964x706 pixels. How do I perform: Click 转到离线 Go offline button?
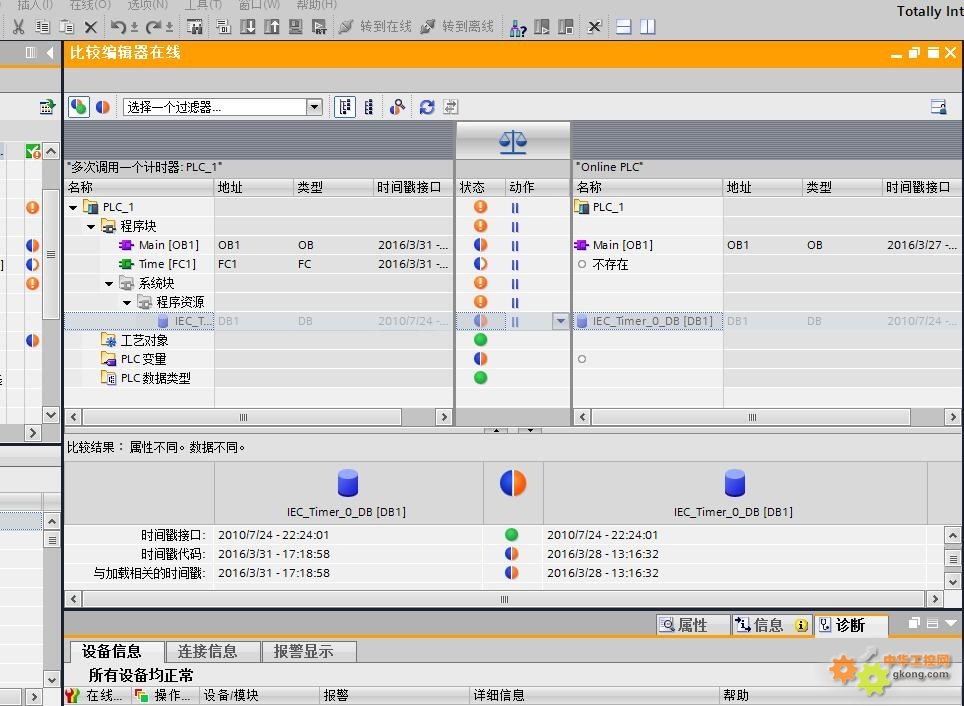click(x=457, y=26)
